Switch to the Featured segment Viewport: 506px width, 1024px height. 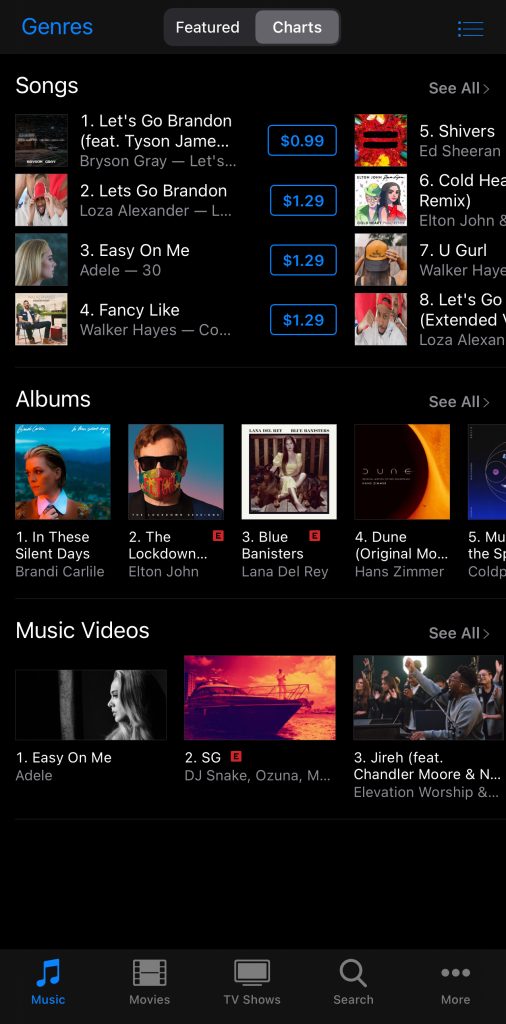208,27
